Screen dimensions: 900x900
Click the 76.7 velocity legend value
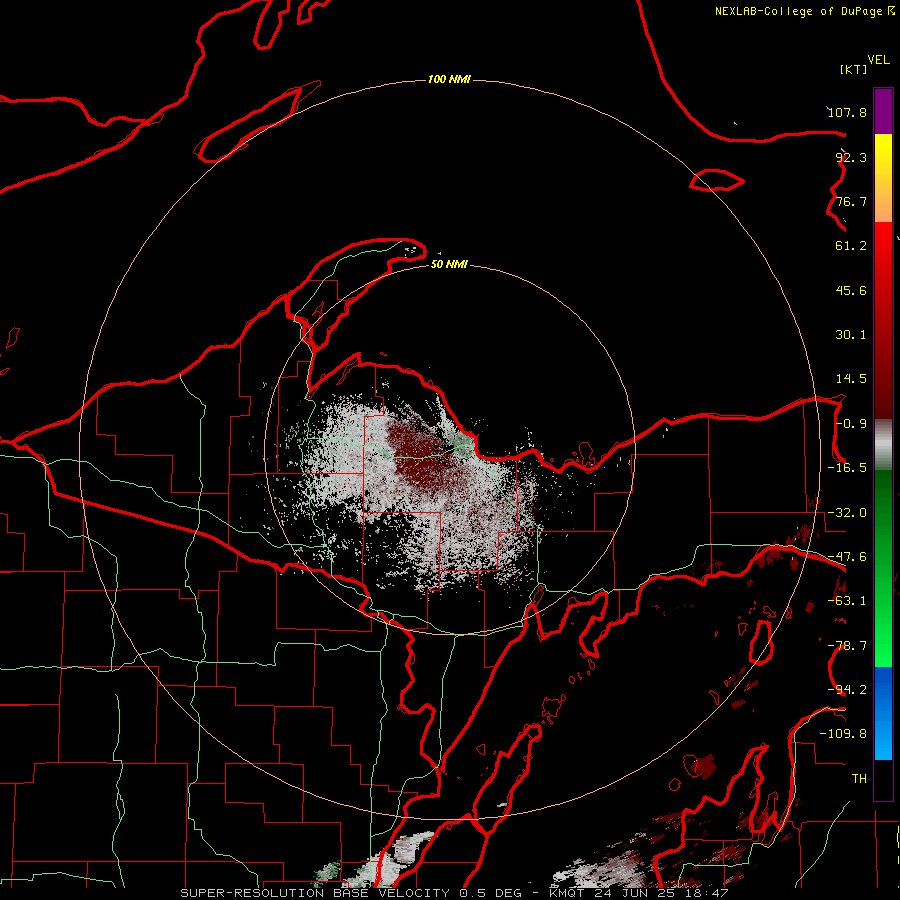(851, 201)
